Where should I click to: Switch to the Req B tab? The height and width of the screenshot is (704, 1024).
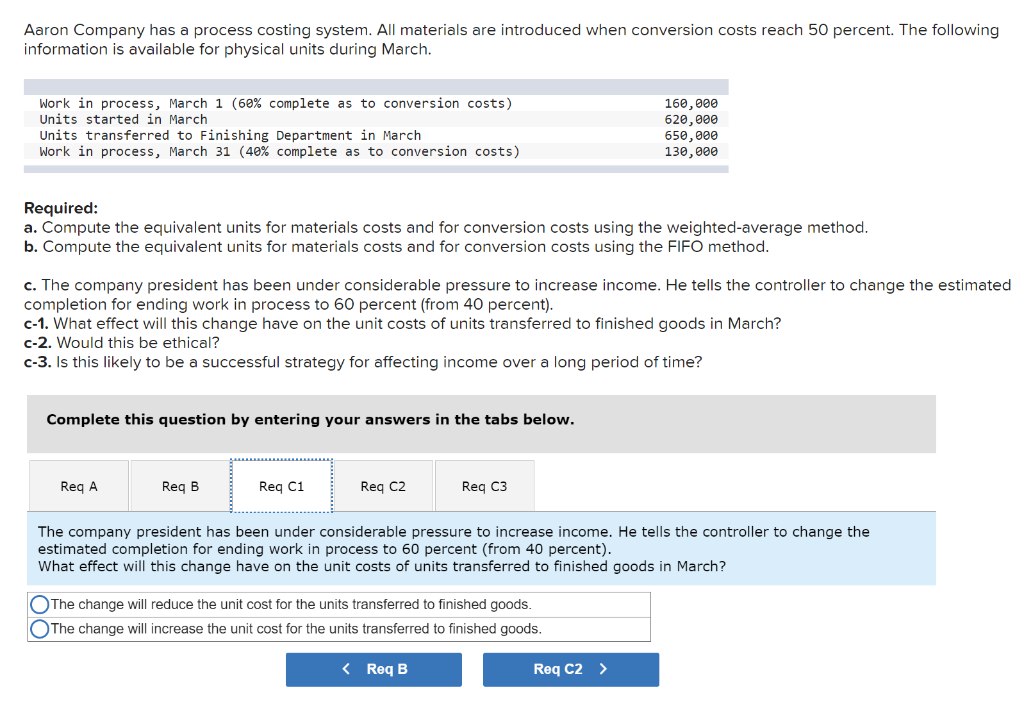(180, 485)
